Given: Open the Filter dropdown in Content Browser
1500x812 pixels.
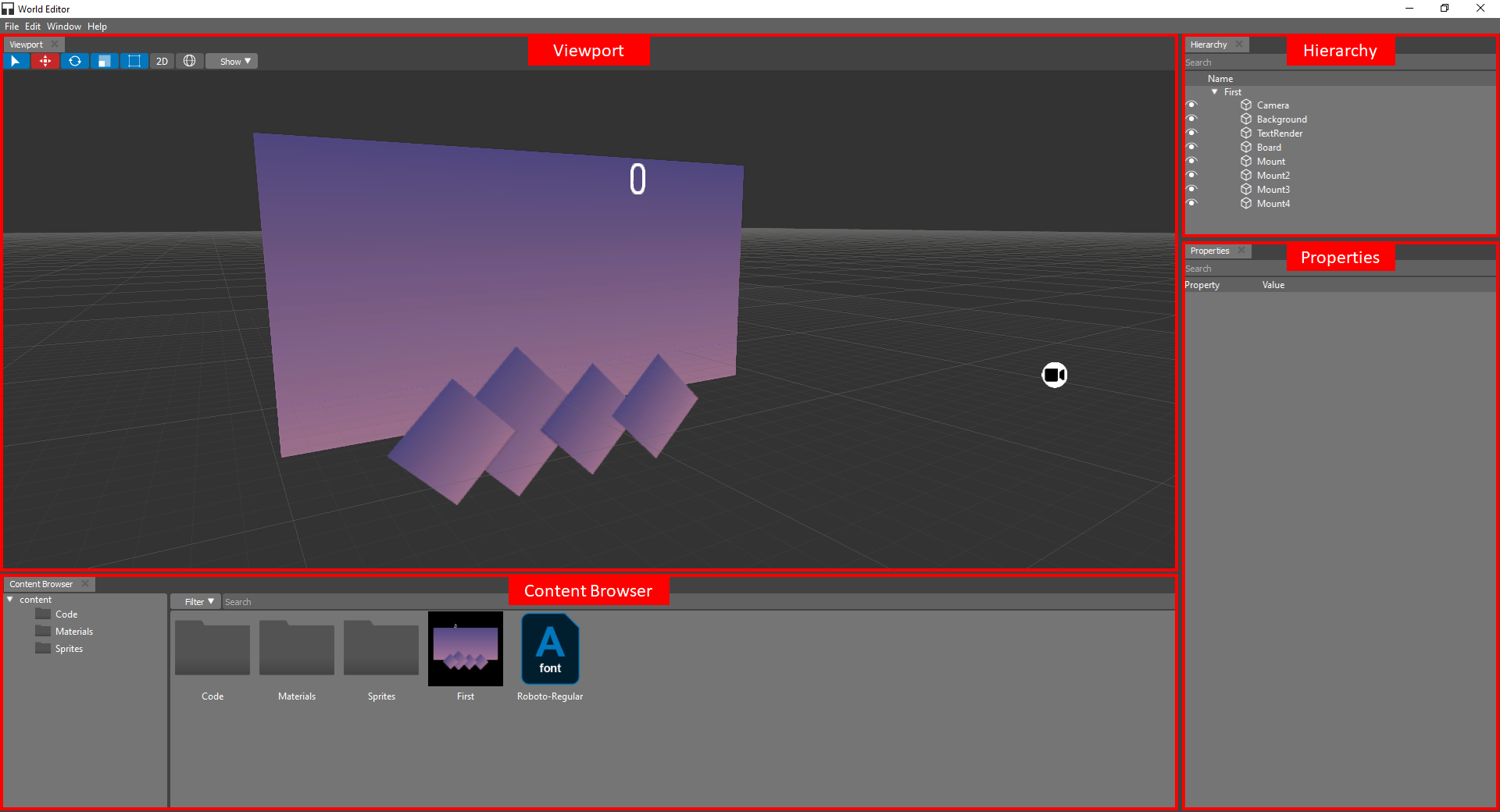Looking at the screenshot, I should [x=198, y=602].
